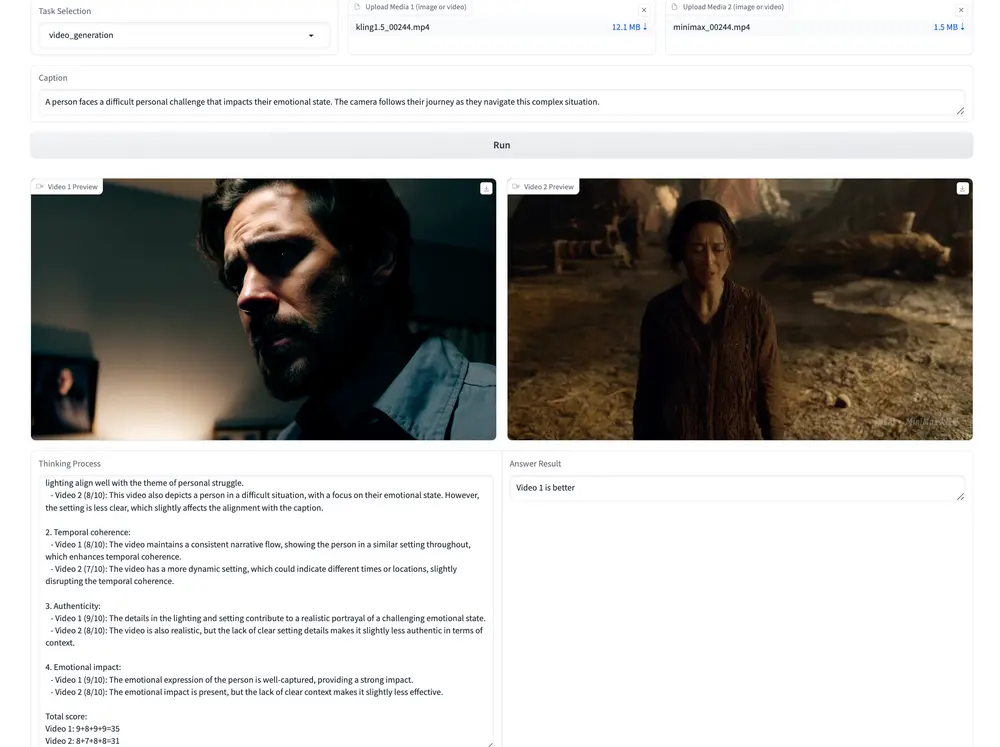Remove the uploaded kling1.5_00244.mp4 file

tap(643, 10)
